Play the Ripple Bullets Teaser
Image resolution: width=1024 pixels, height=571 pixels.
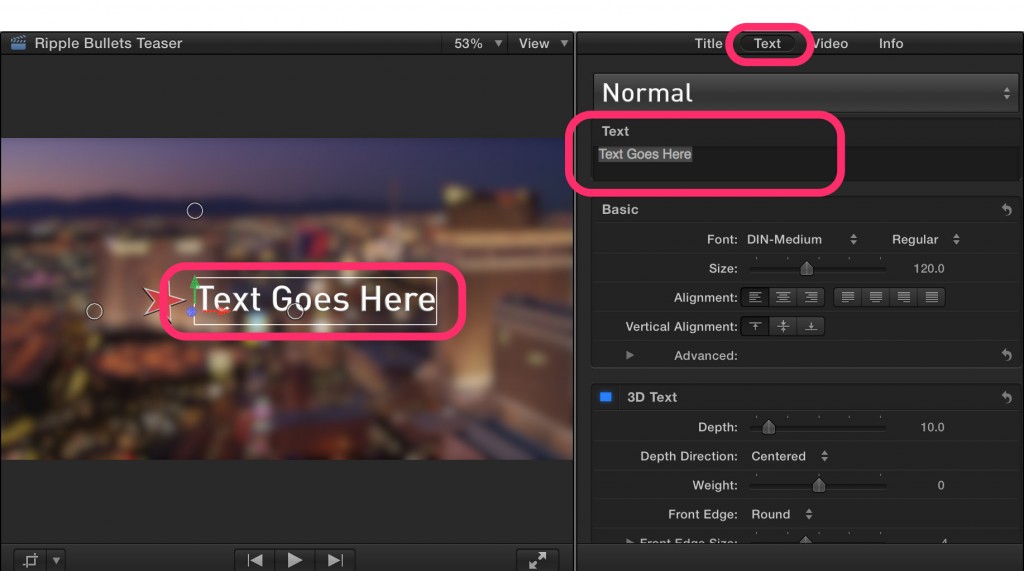point(295,560)
